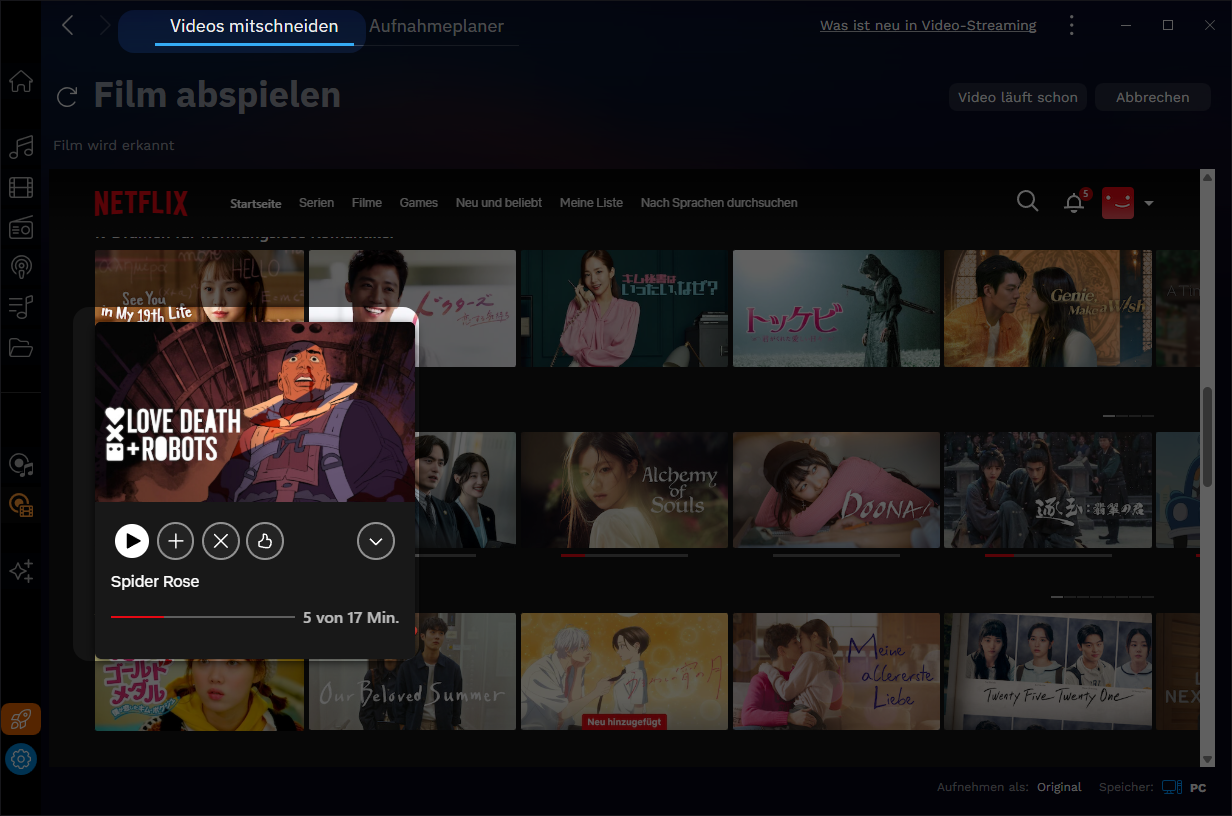Click the NETFLIX logo

pos(141,203)
